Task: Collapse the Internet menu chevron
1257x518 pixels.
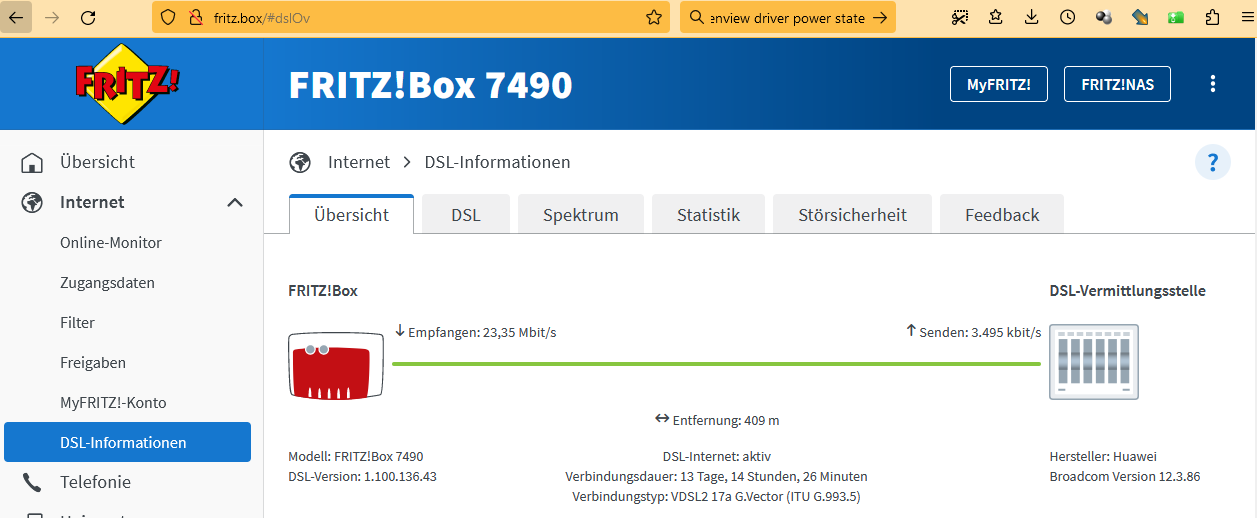Action: click(x=235, y=202)
